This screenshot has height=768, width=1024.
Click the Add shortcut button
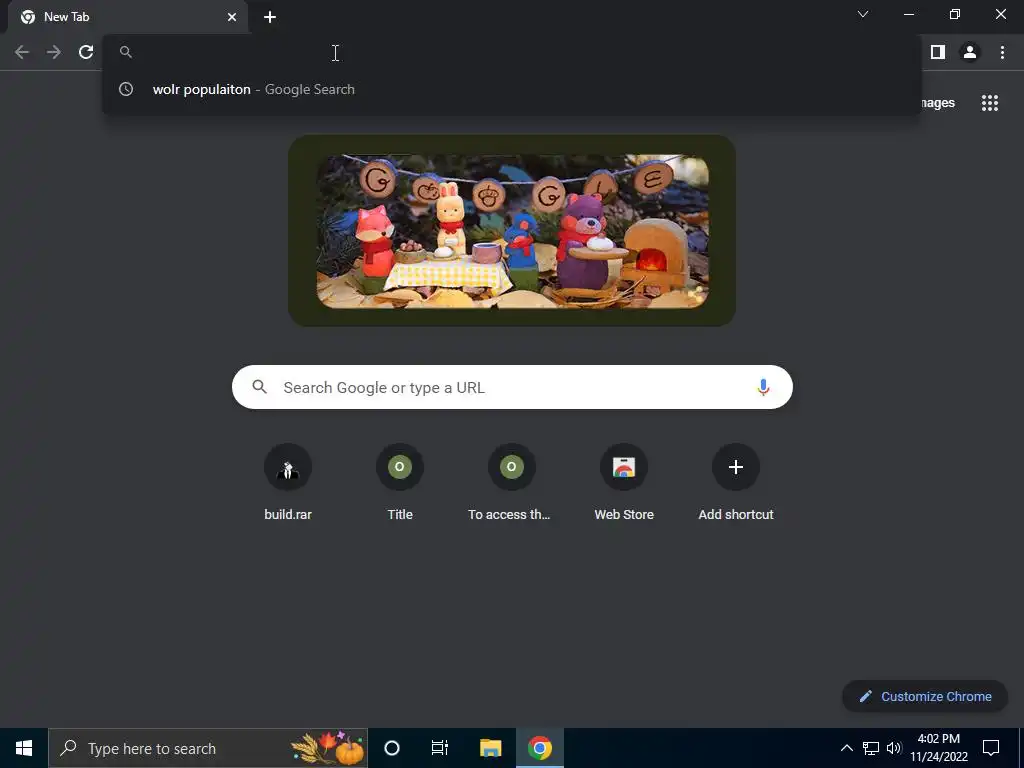coord(736,483)
